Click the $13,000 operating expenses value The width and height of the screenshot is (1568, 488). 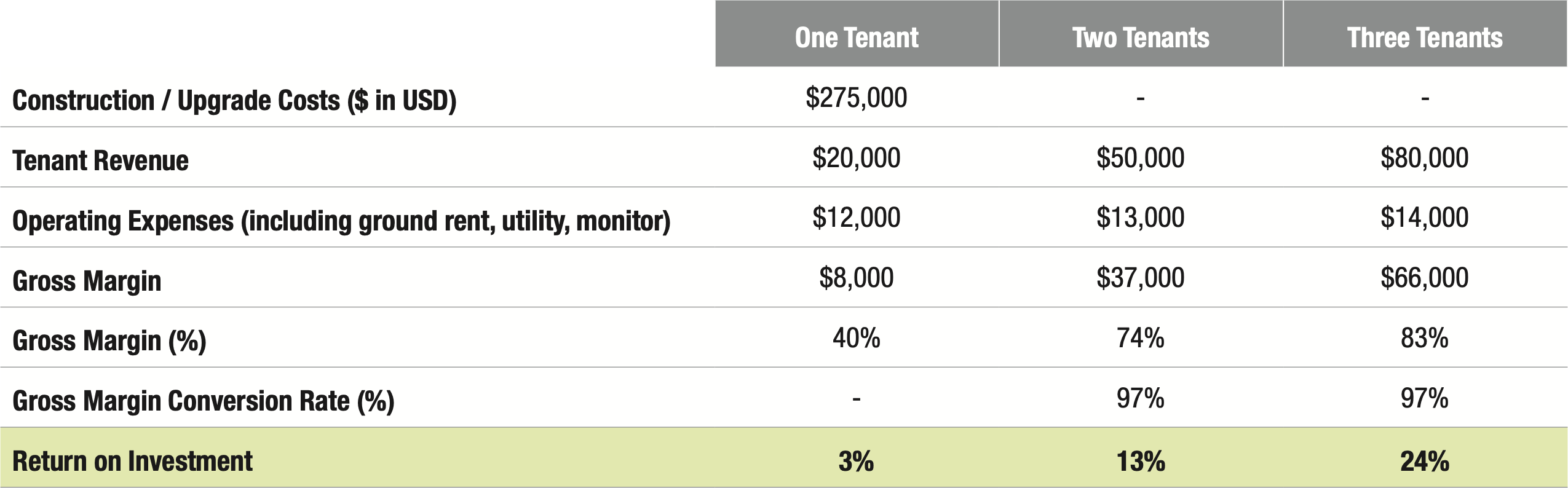pyautogui.click(x=1141, y=218)
